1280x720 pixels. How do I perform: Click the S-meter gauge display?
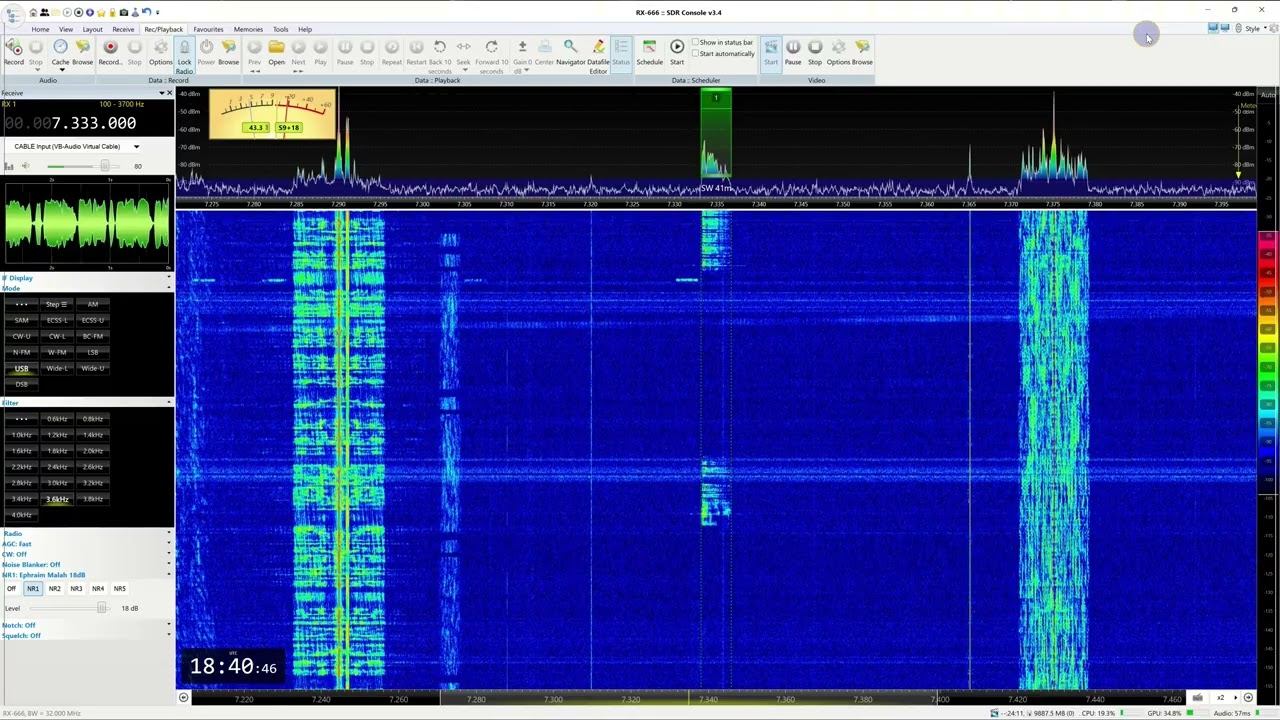272,113
